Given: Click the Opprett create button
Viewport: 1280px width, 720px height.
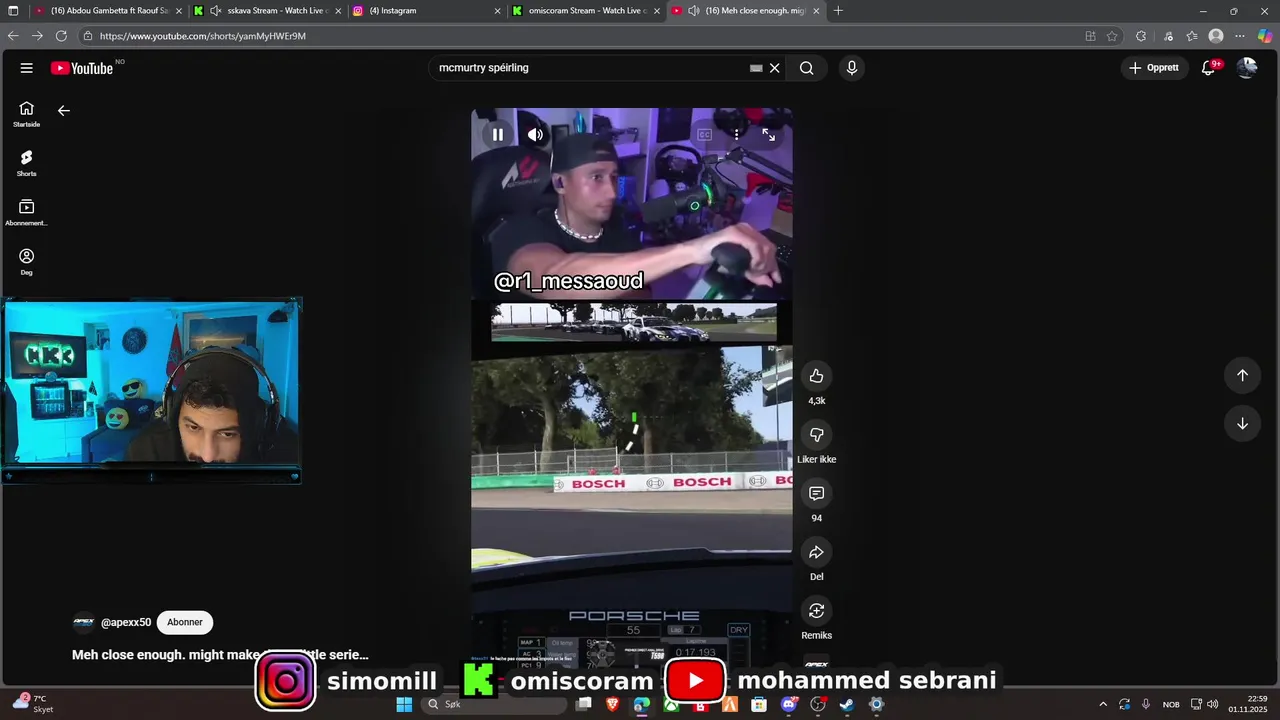Looking at the screenshot, I should (1154, 68).
